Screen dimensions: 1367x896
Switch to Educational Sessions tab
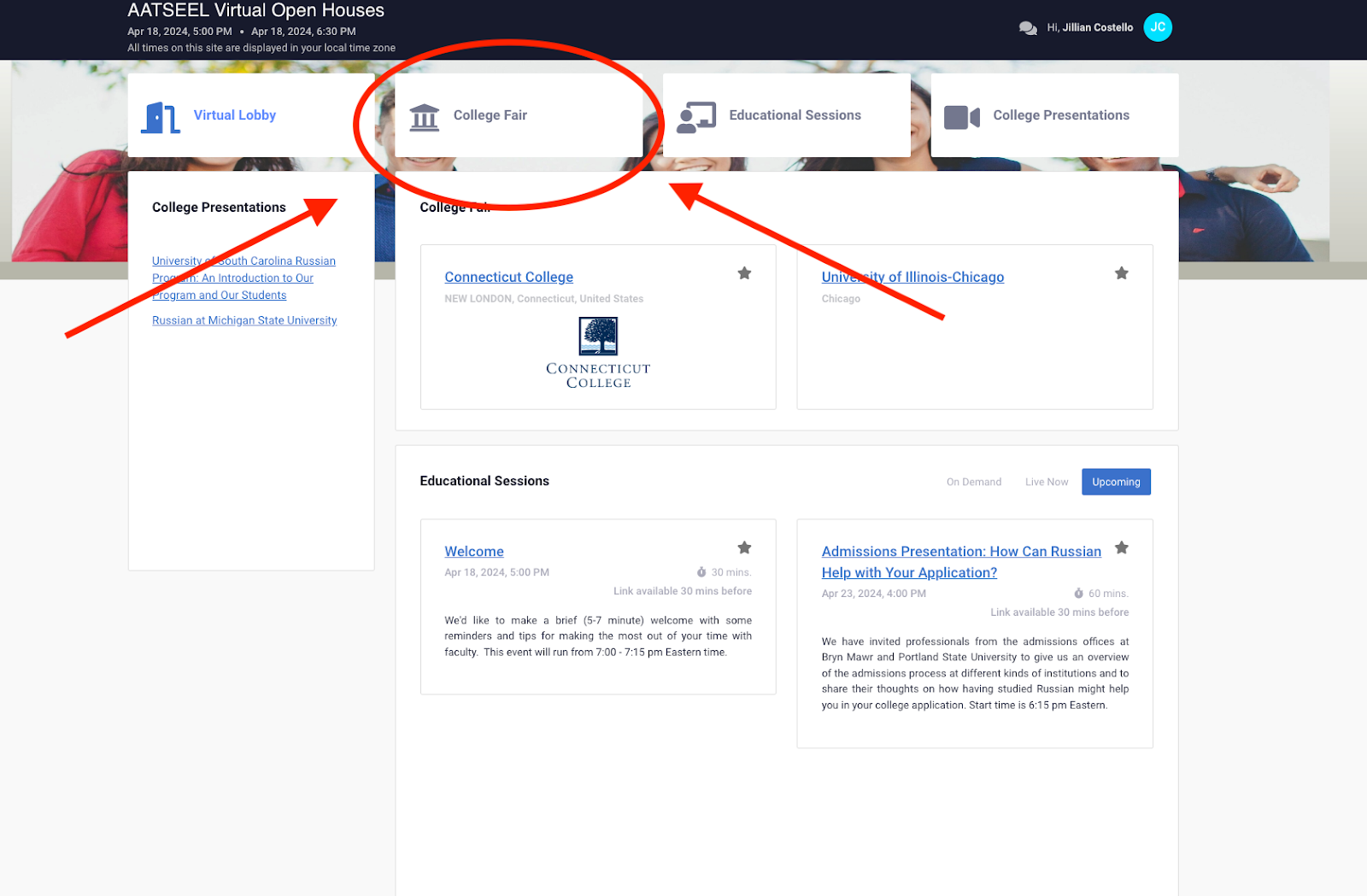tap(787, 115)
